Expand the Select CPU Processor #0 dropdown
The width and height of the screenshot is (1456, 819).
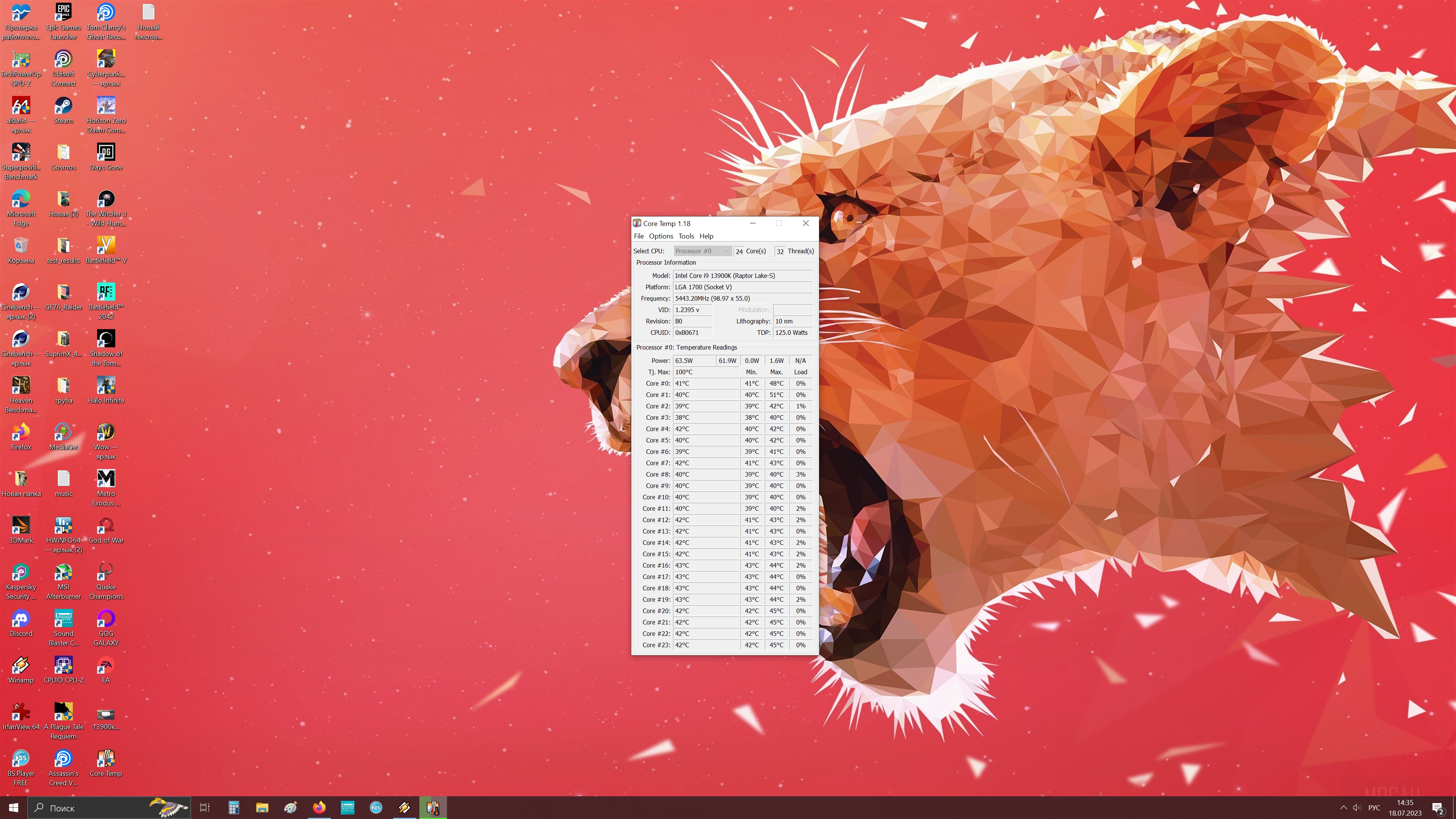(702, 251)
